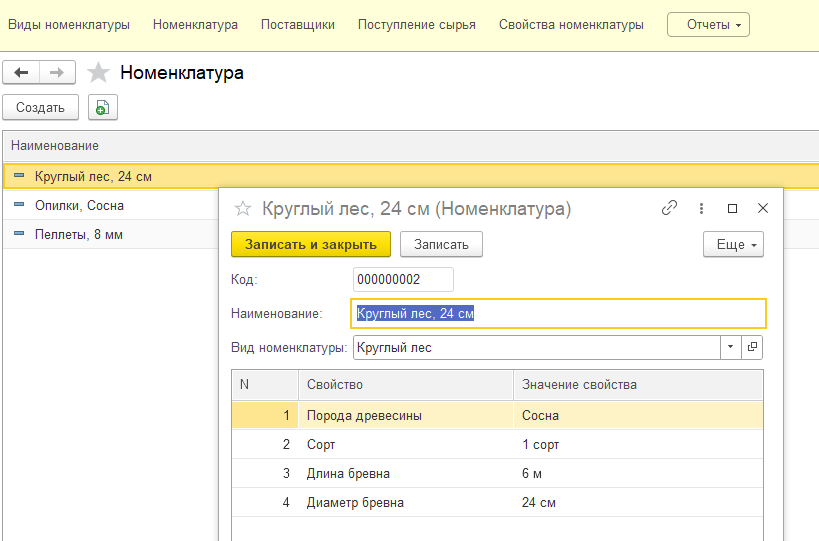Add Круглый лес dialog to favorites star

click(x=242, y=209)
